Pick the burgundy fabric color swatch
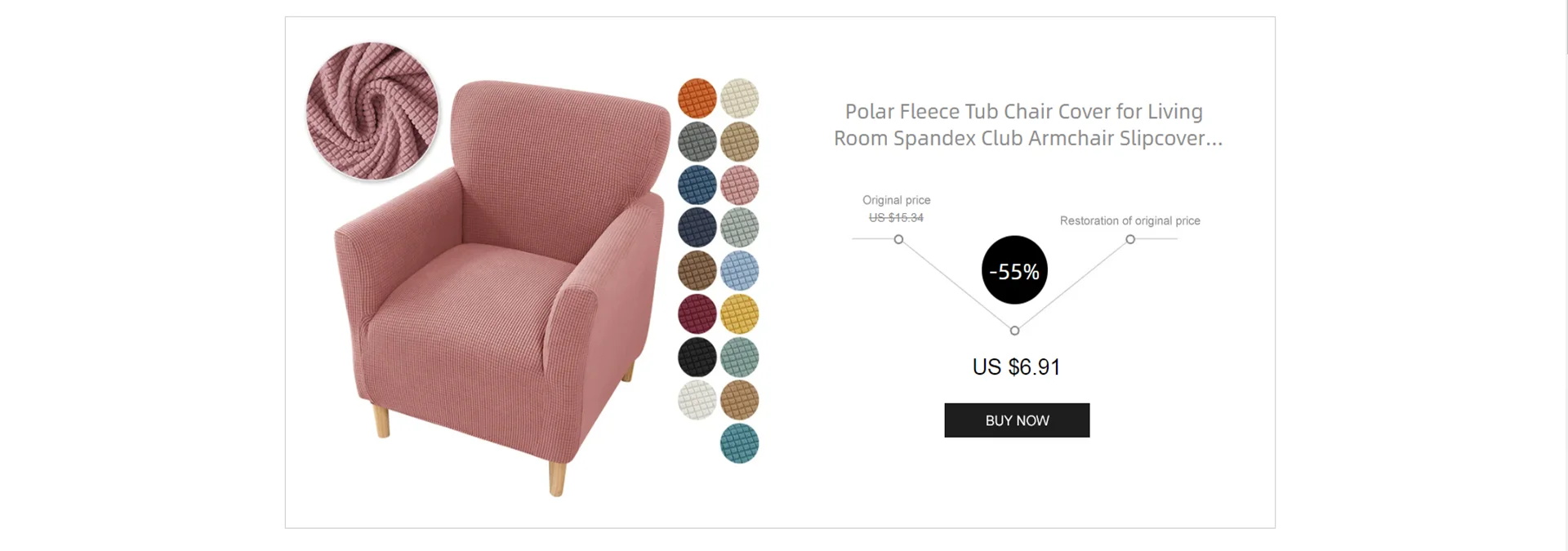1568x551 pixels. (x=696, y=314)
